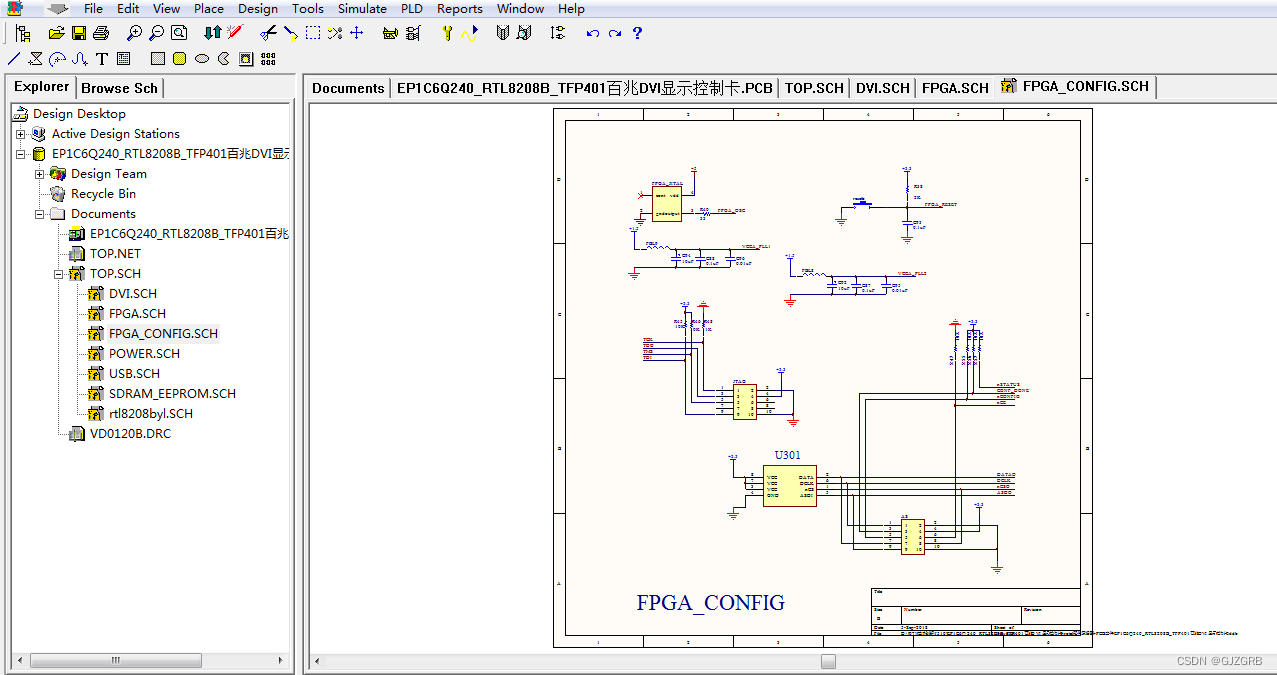
Task: Open Help via the question mark icon
Action: (x=637, y=32)
